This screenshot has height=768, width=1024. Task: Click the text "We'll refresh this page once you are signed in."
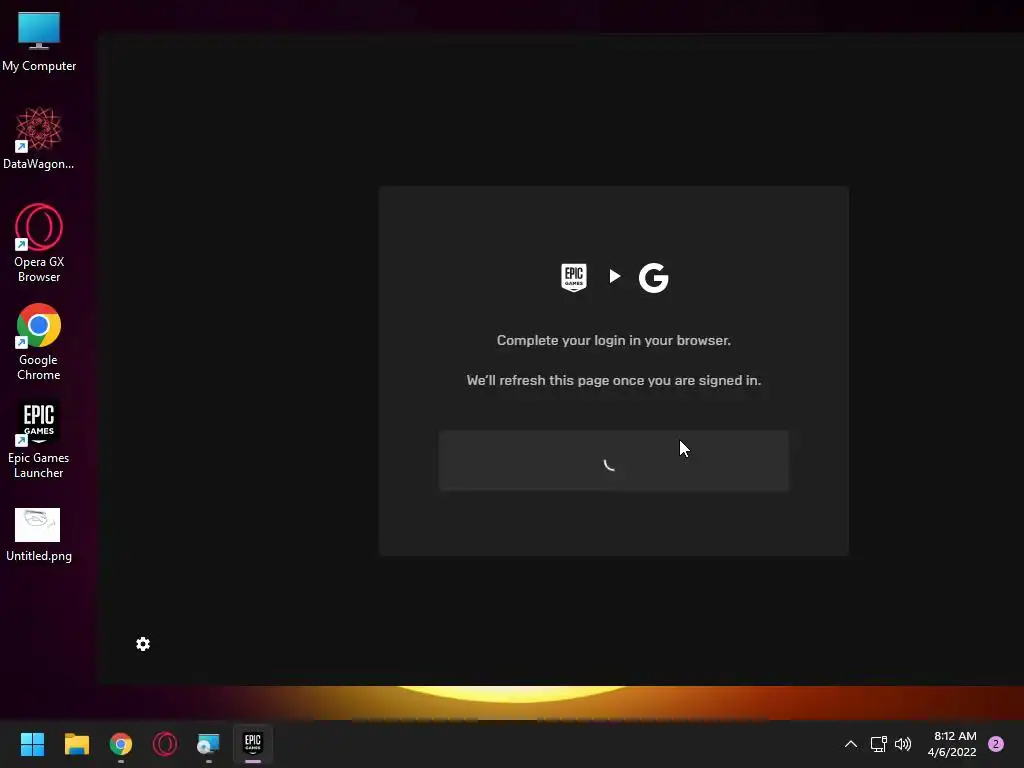pos(614,380)
